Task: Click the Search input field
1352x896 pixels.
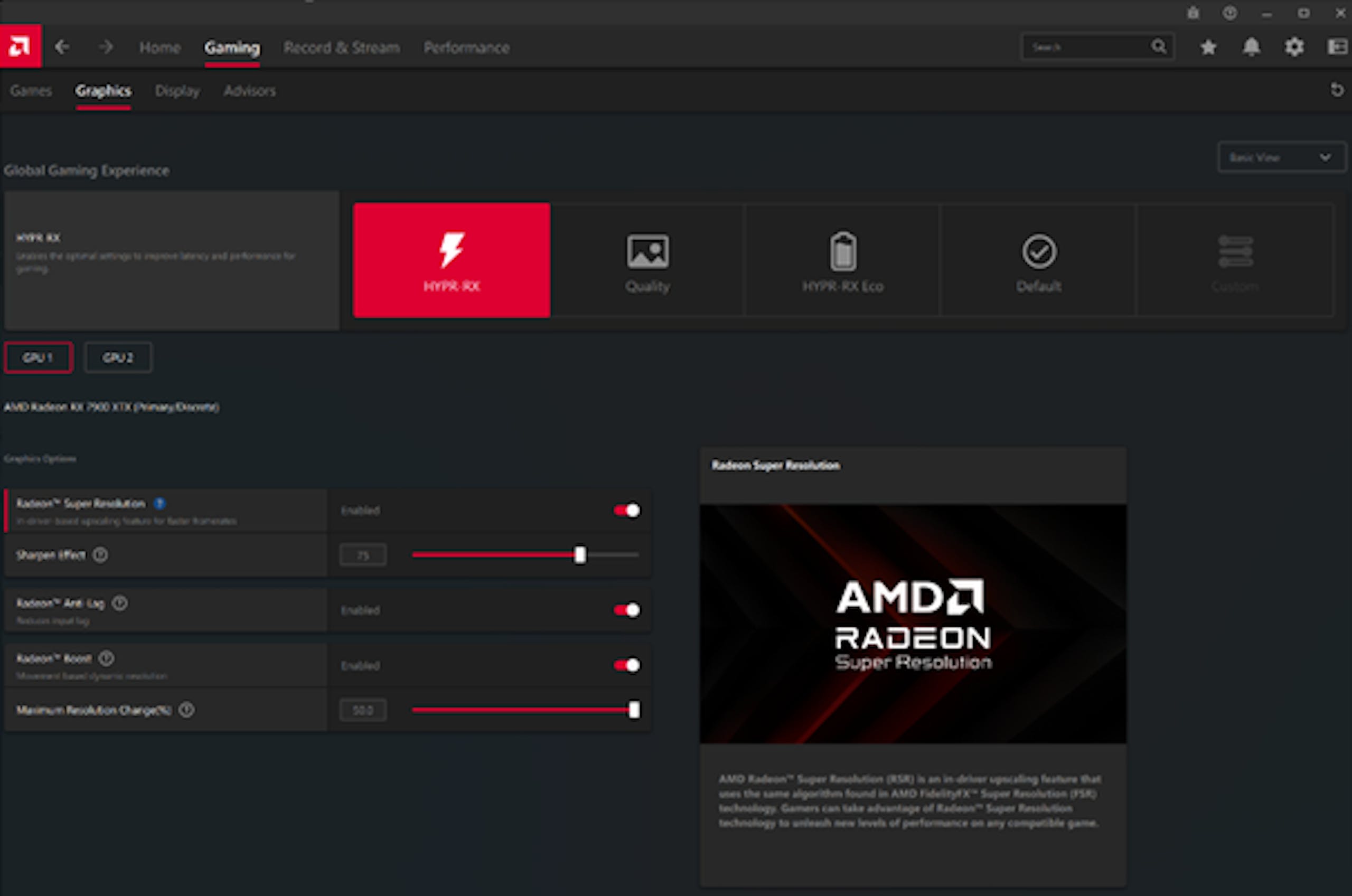Action: tap(1086, 48)
